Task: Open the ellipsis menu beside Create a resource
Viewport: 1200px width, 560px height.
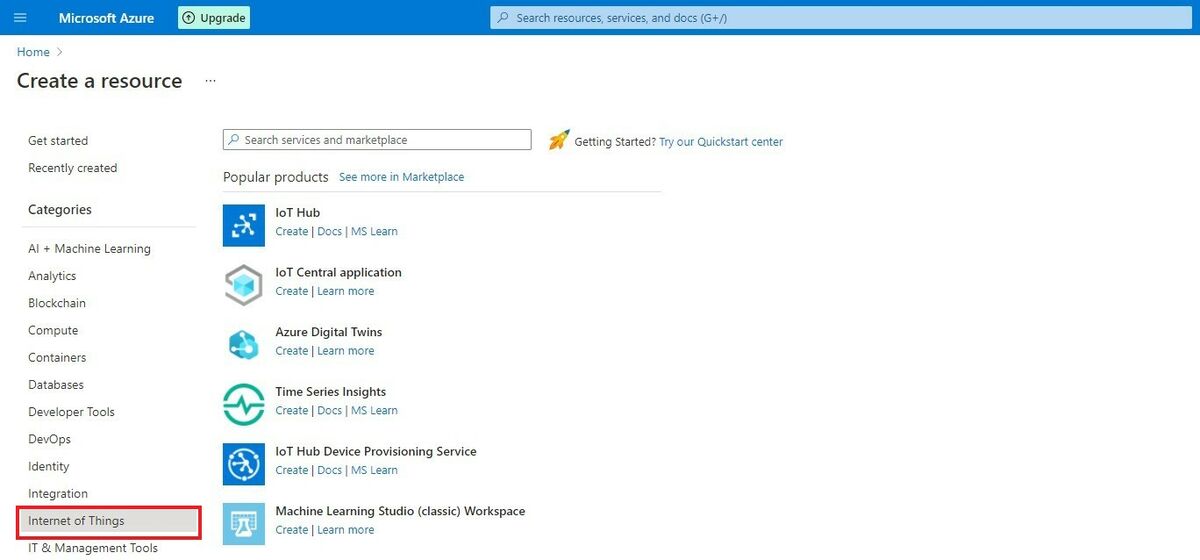Action: pyautogui.click(x=210, y=81)
